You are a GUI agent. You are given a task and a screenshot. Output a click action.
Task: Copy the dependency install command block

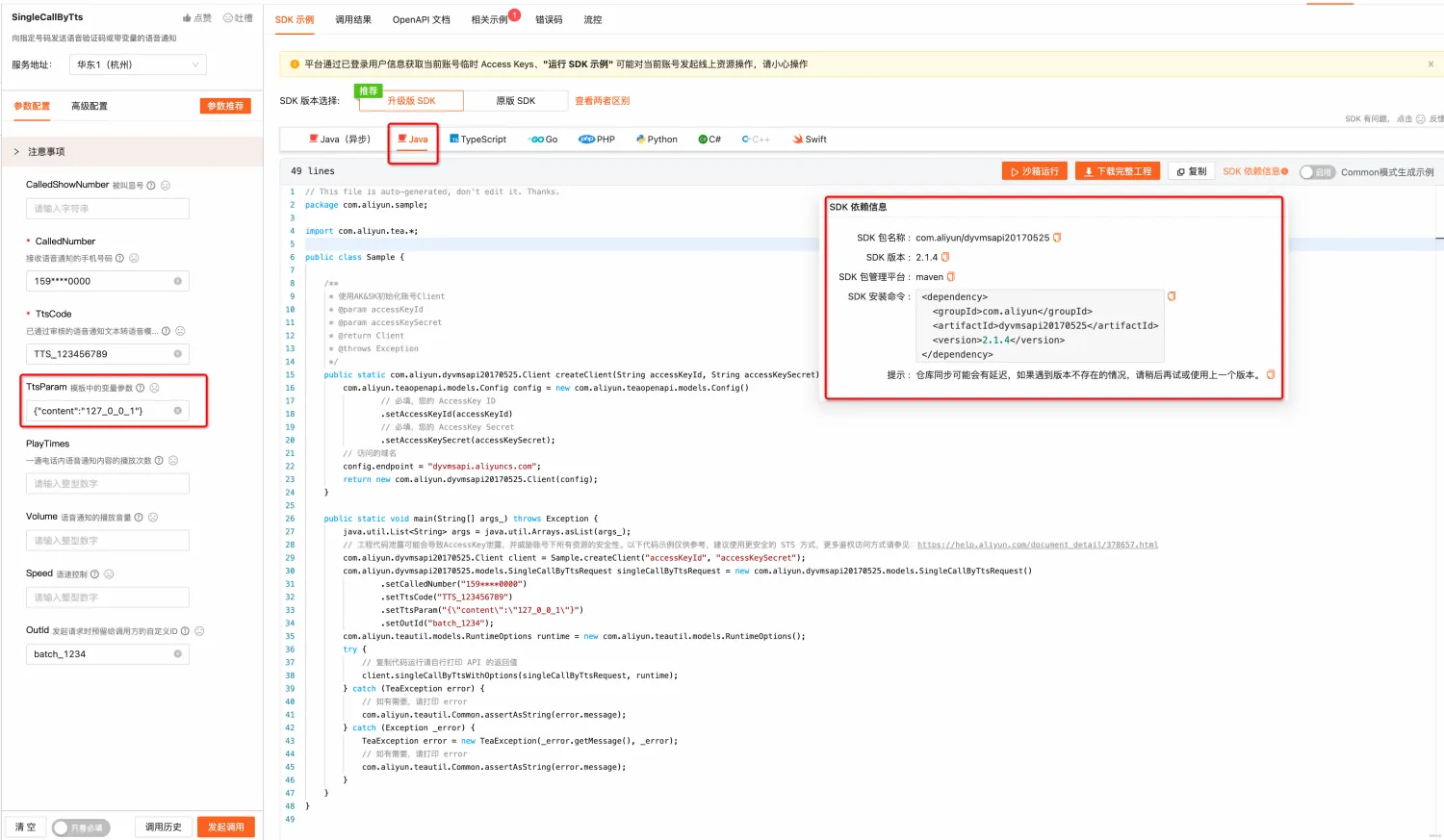[1172, 296]
